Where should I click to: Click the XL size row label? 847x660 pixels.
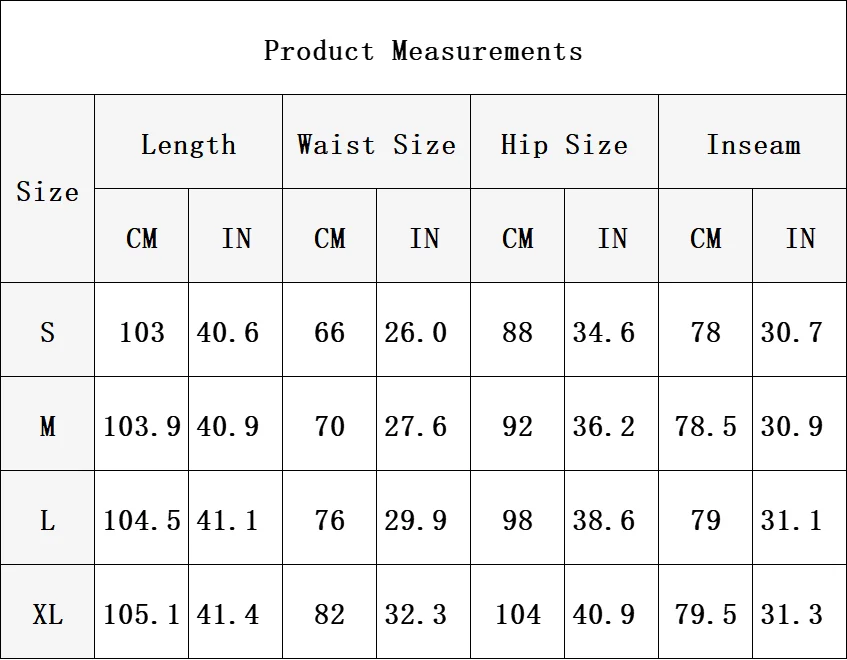point(48,611)
